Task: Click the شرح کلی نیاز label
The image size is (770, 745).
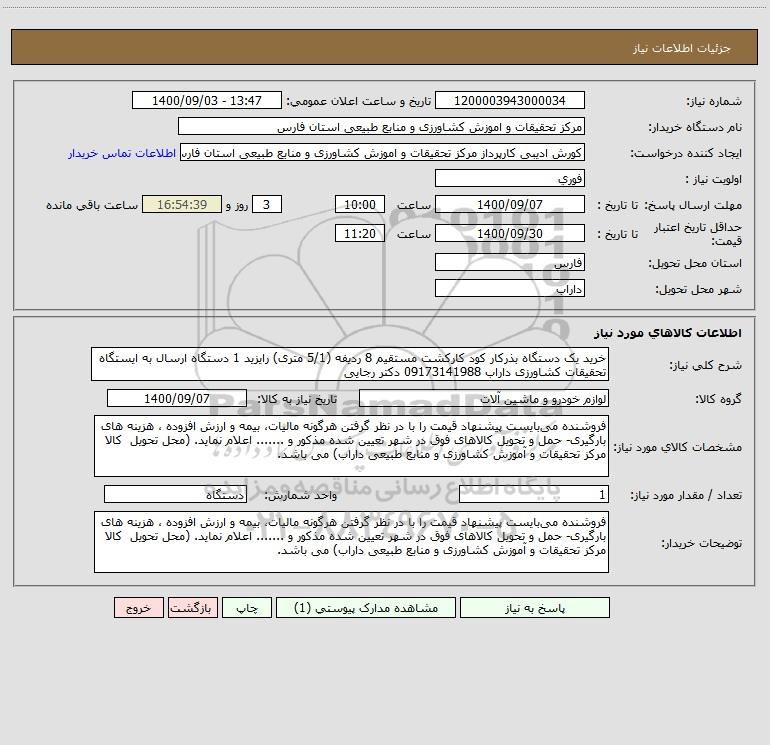Action: point(706,365)
